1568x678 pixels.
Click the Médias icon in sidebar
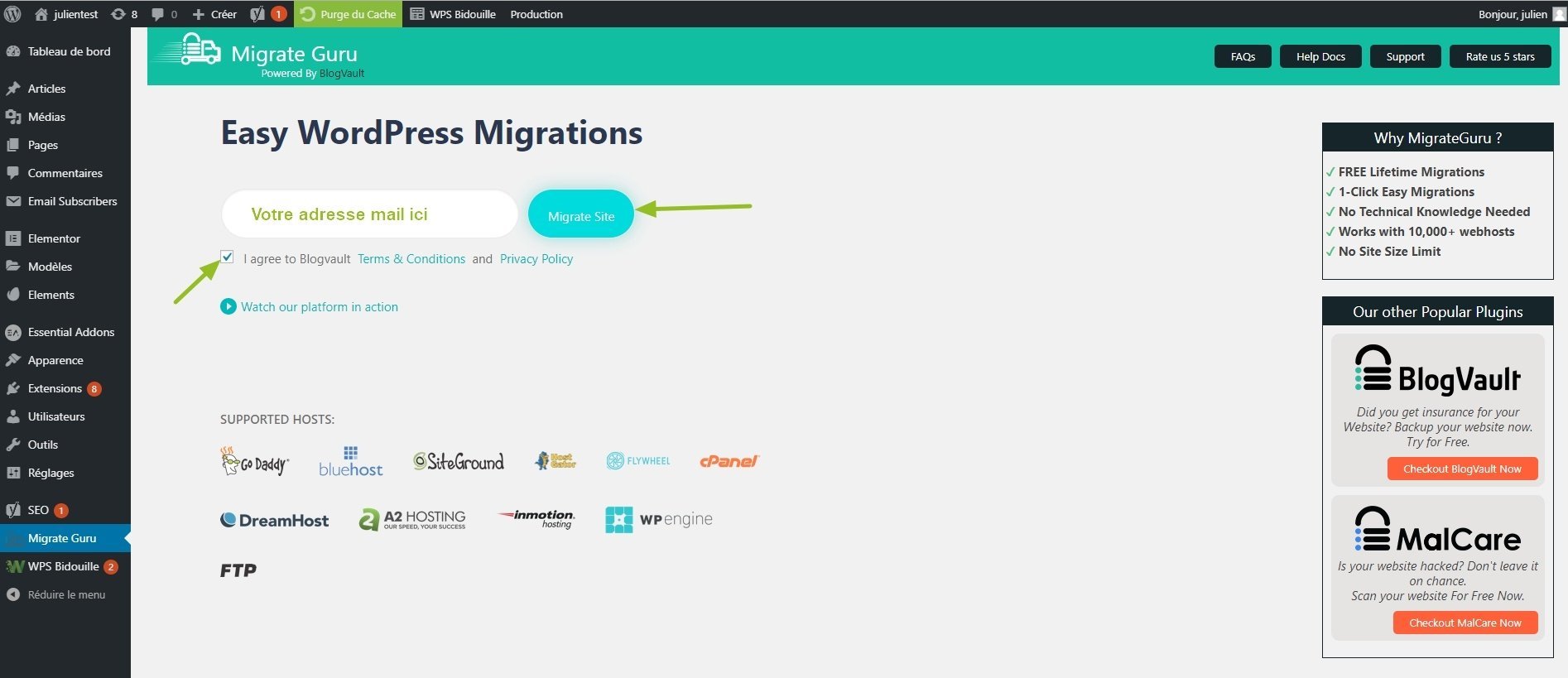click(13, 117)
